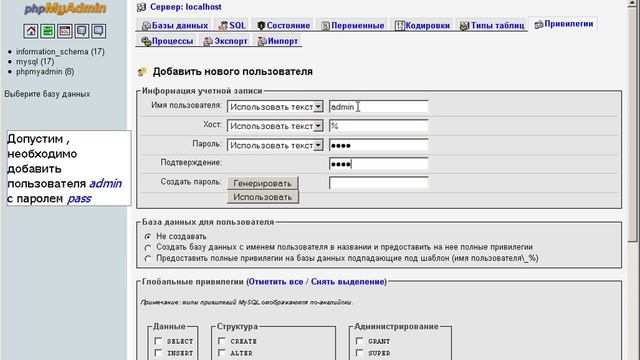Open the green SQL query window icon
The width and height of the screenshot is (640, 360).
tap(48, 31)
